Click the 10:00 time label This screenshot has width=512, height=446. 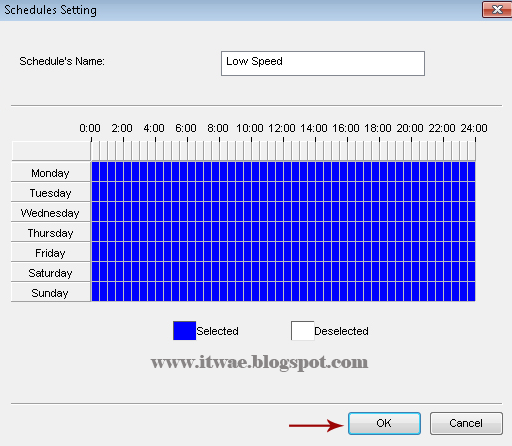tap(250, 128)
